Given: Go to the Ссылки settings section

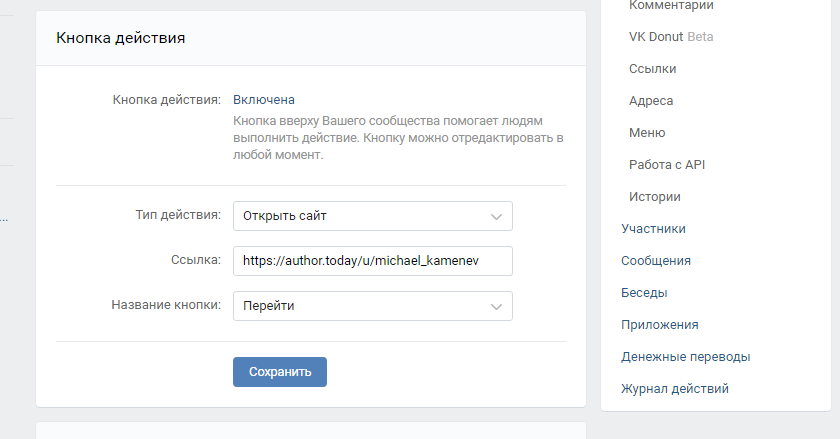Looking at the screenshot, I should 652,69.
